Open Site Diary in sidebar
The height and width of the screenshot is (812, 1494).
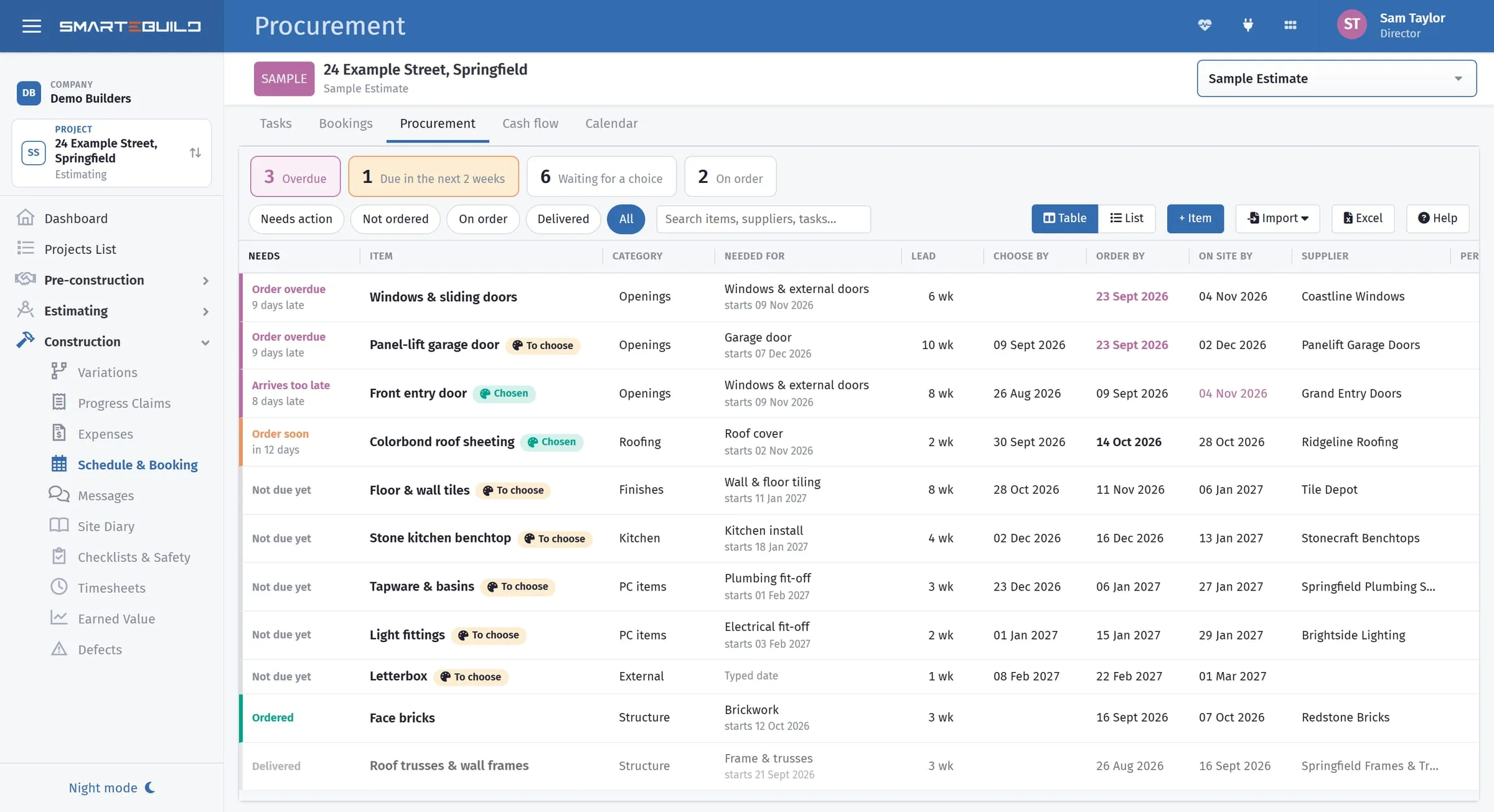coord(106,526)
